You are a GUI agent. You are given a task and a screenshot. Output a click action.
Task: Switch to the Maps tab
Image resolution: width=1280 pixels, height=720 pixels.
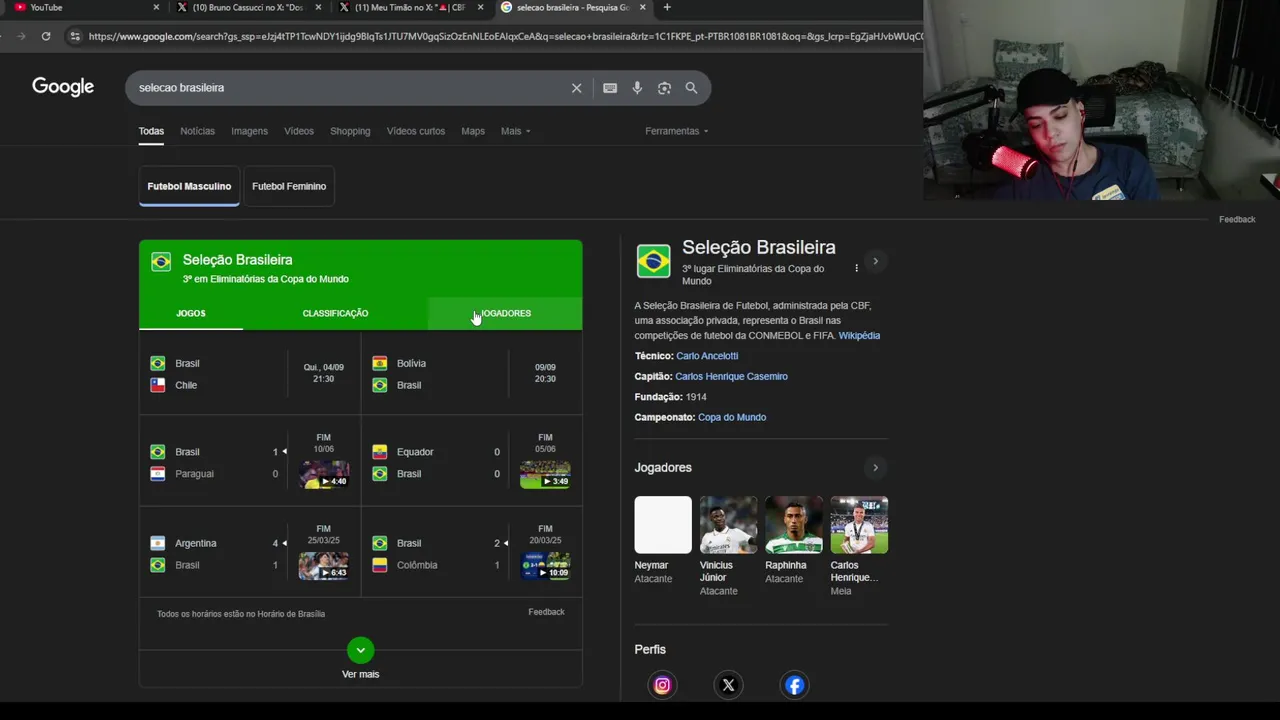coord(473,131)
